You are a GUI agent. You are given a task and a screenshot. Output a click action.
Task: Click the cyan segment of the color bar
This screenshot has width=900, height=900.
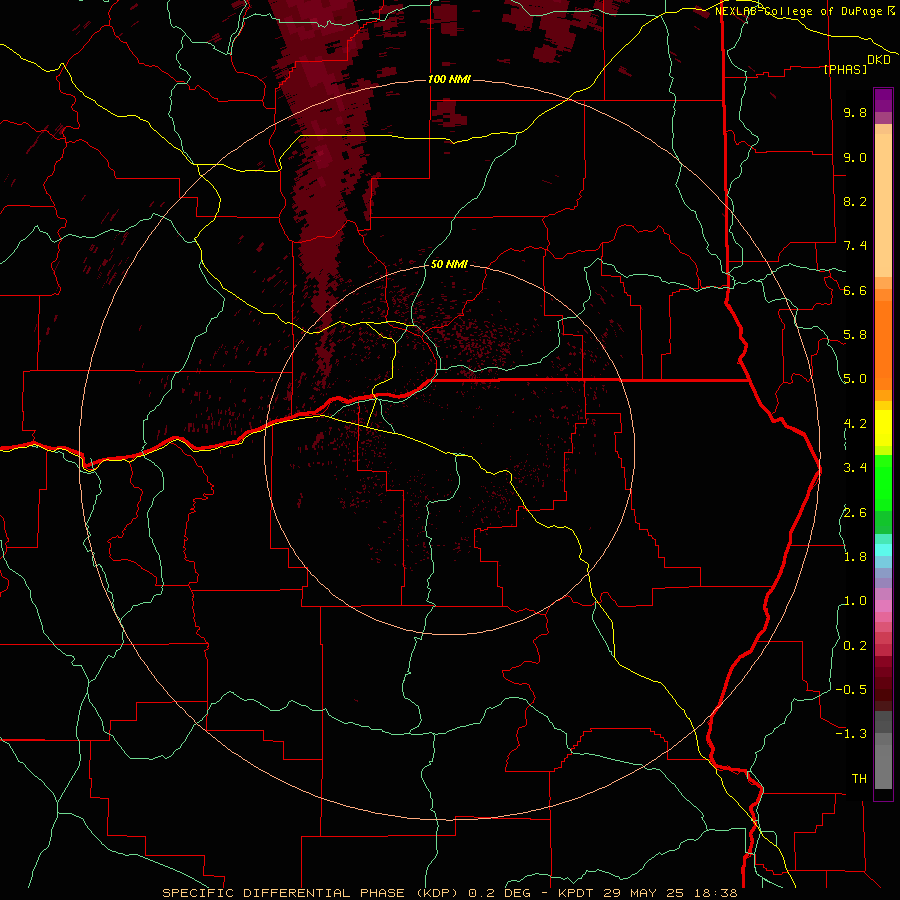click(883, 550)
